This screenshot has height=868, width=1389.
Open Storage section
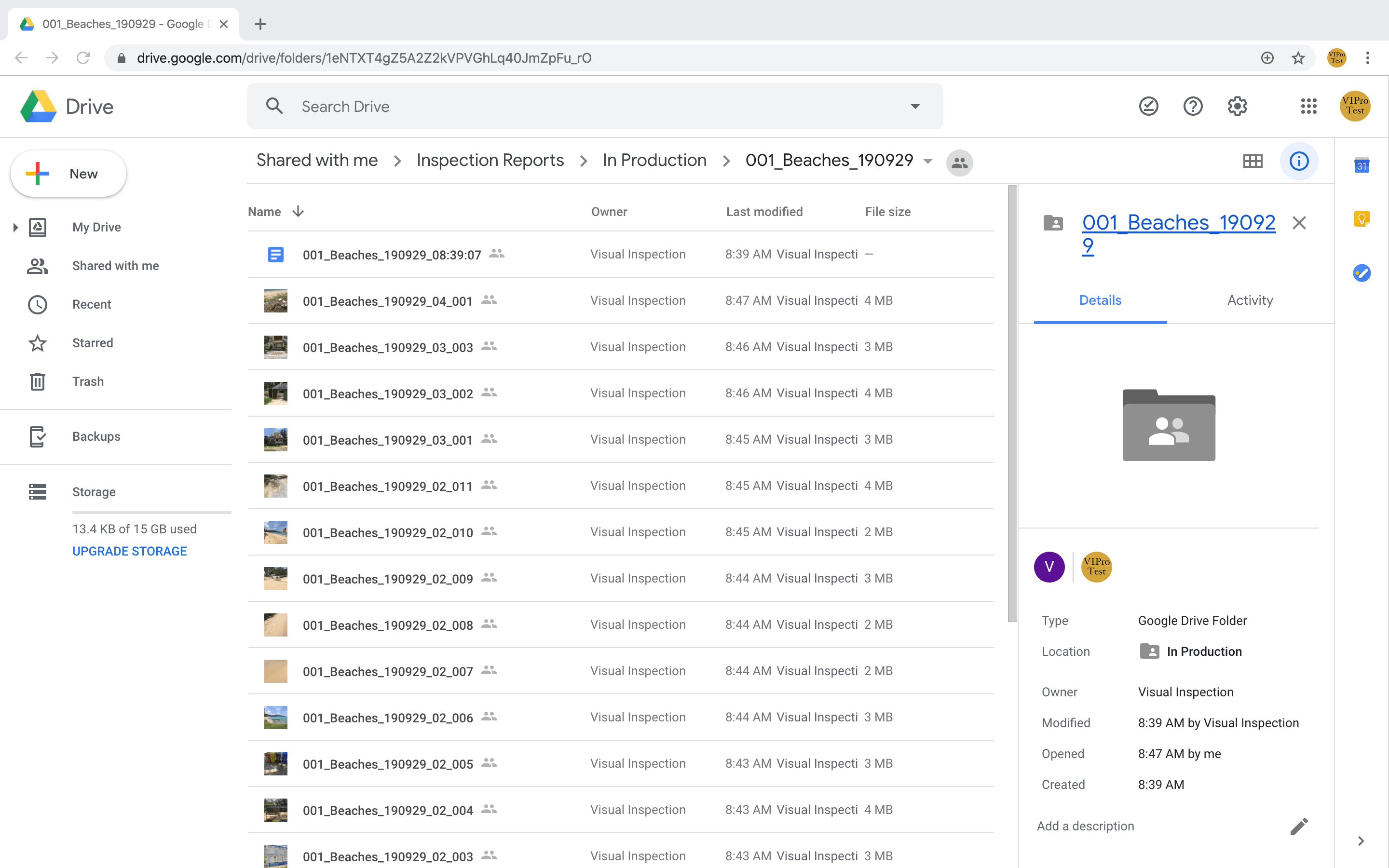click(x=94, y=492)
